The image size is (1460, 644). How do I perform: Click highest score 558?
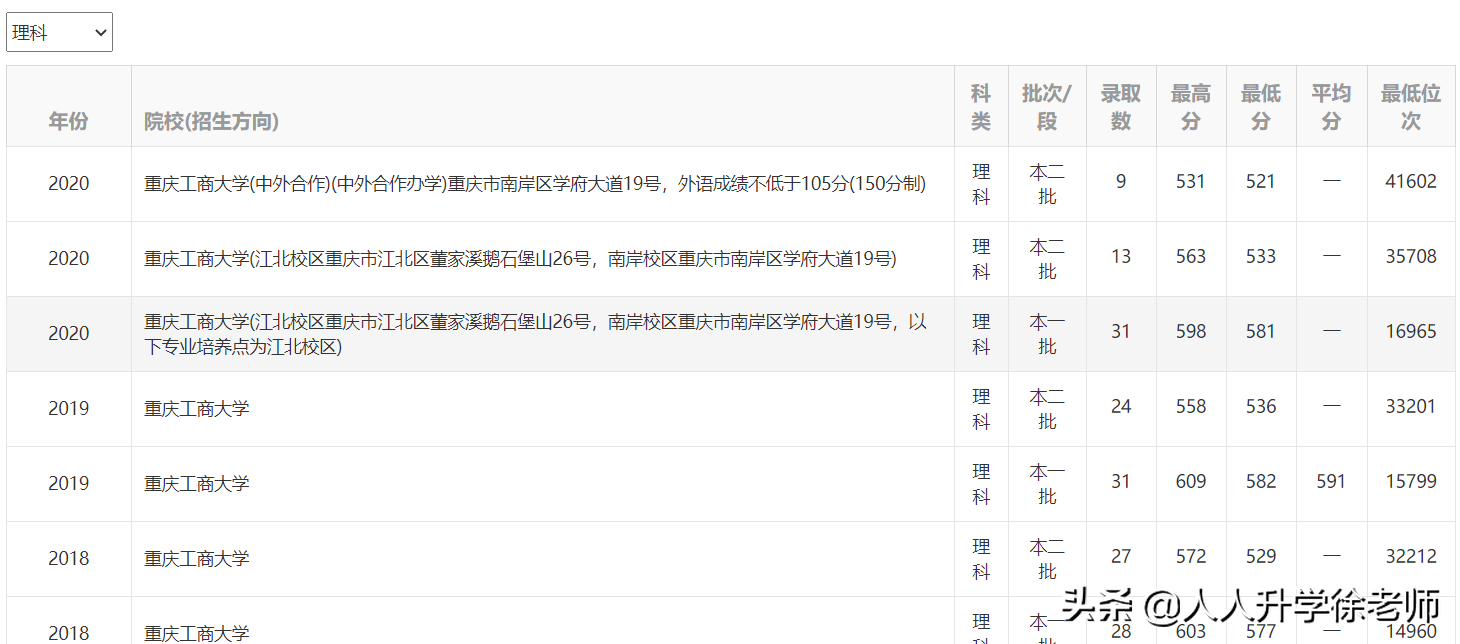pyautogui.click(x=1191, y=407)
